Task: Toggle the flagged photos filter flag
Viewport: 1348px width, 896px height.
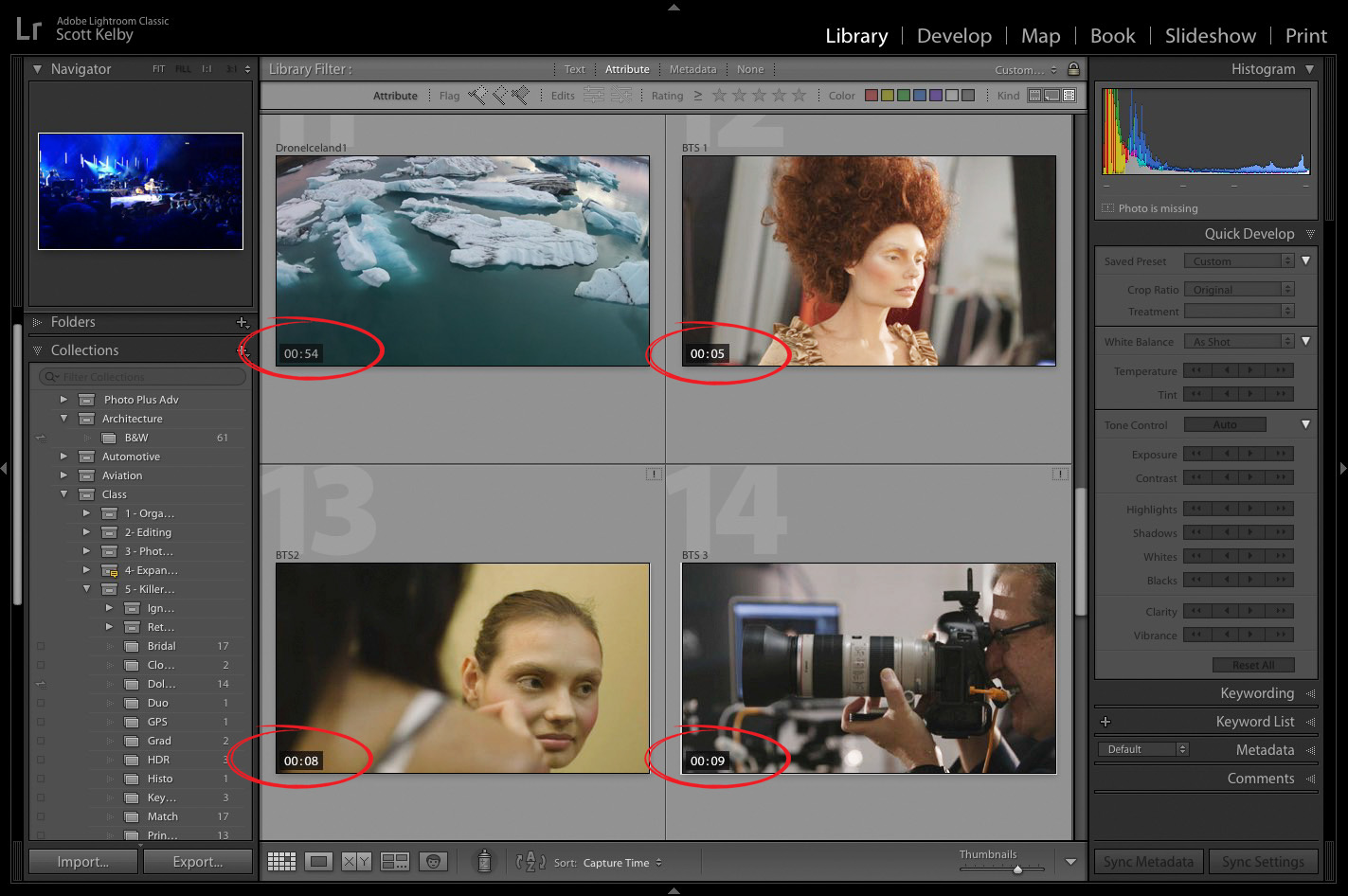Action: (x=477, y=95)
